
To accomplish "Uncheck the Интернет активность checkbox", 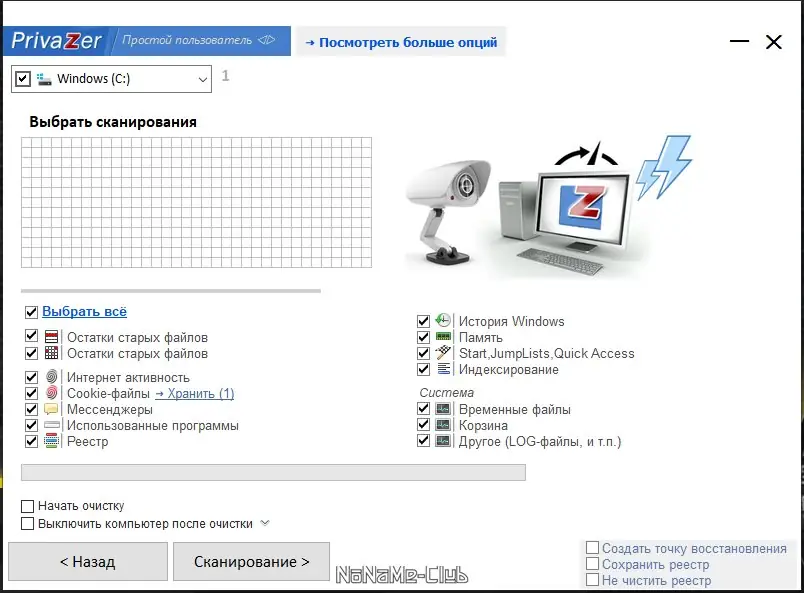I will click(31, 377).
